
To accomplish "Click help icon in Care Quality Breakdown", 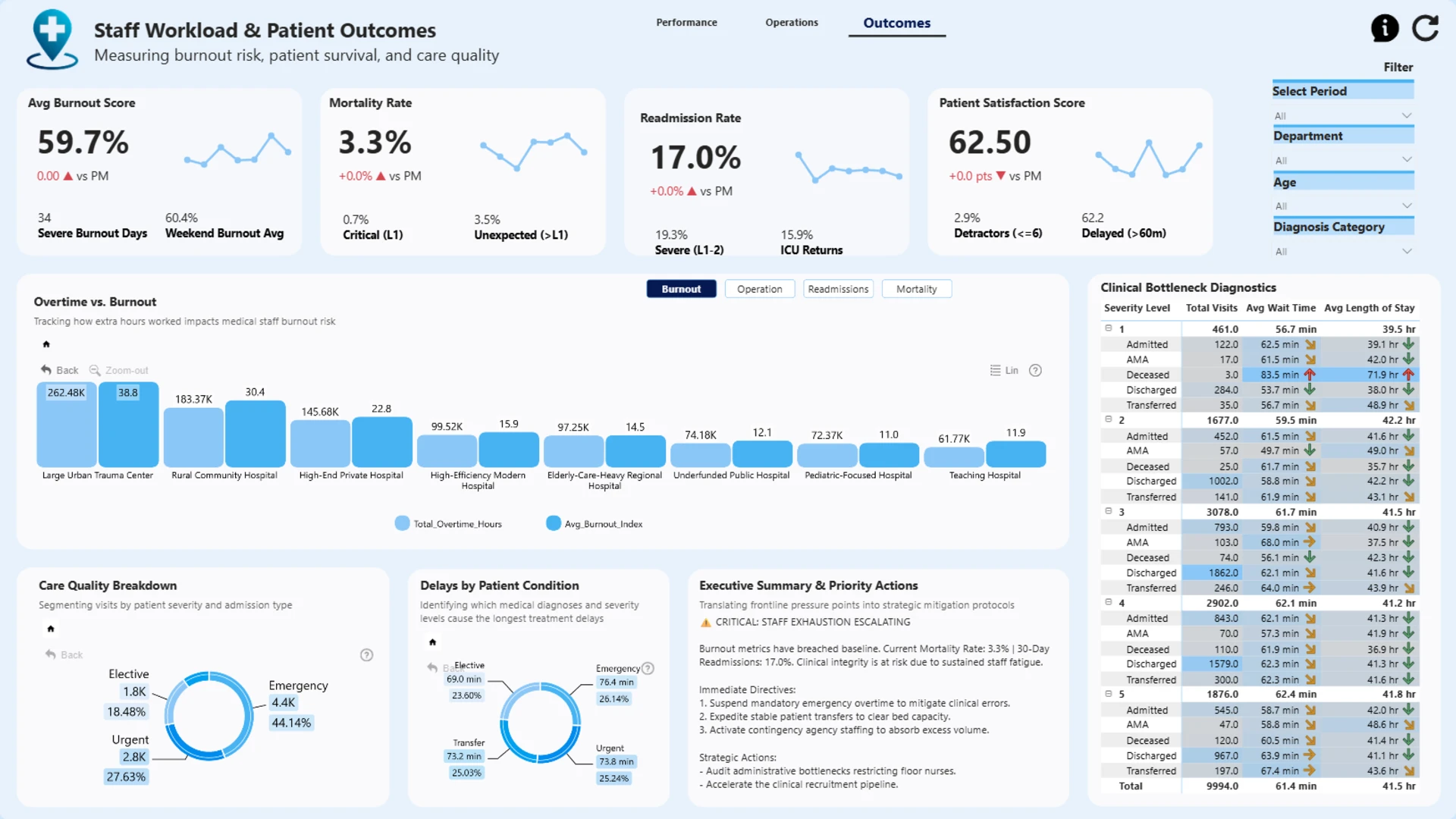I will pyautogui.click(x=366, y=654).
